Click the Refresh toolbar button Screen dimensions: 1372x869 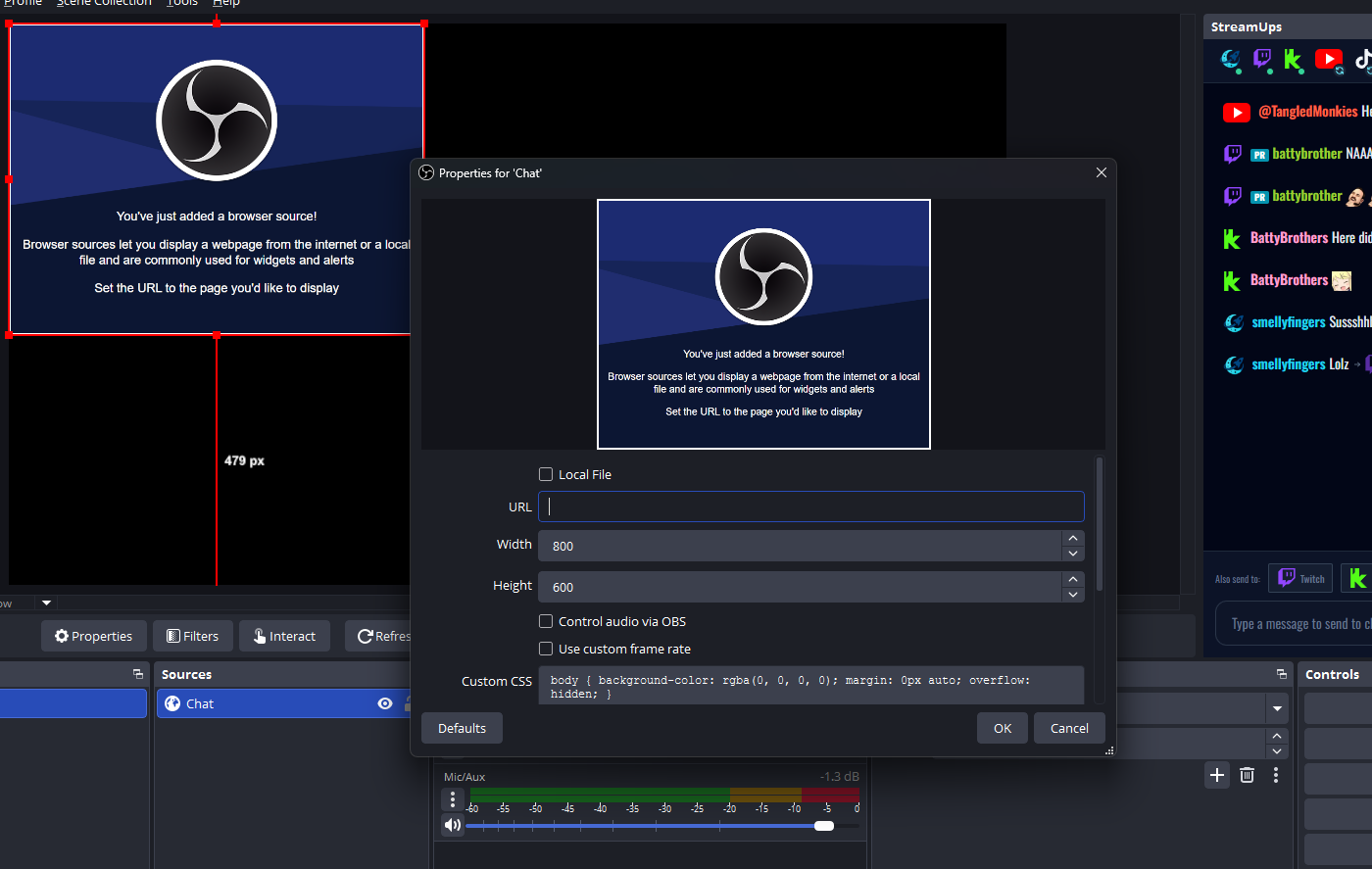[378, 636]
